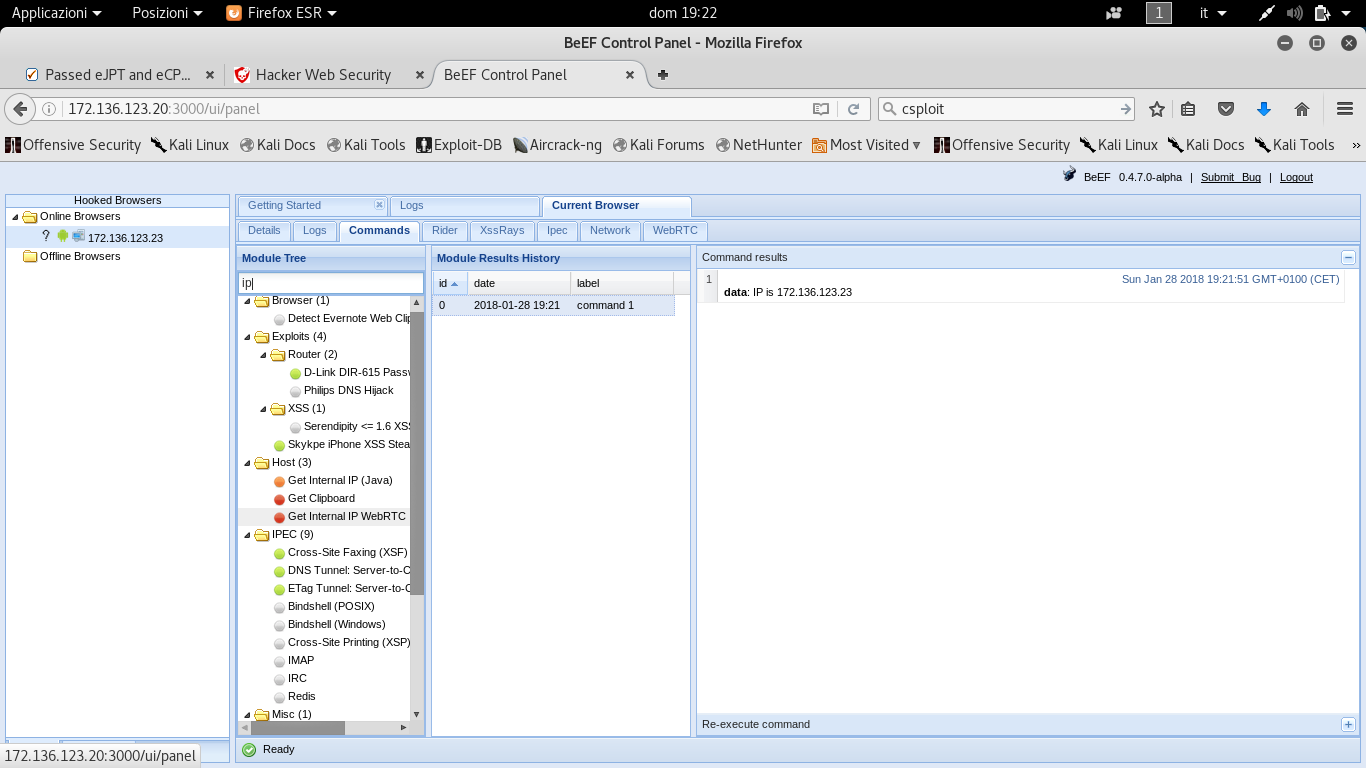Screen dimensions: 1366x768
Task: Open the downloads arrow icon
Action: pos(1263,109)
